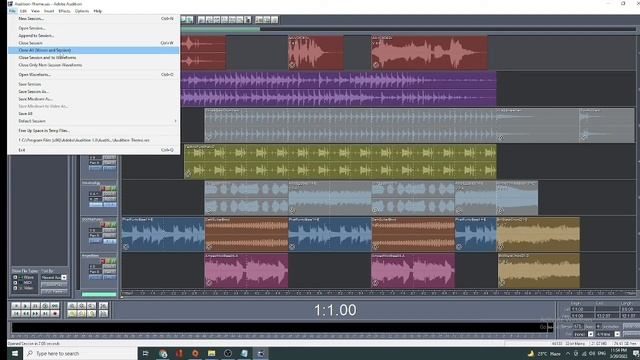Viewport: 640px width, 360px height.
Task: Select Close All (Waves and Session)
Action: click(x=93, y=50)
